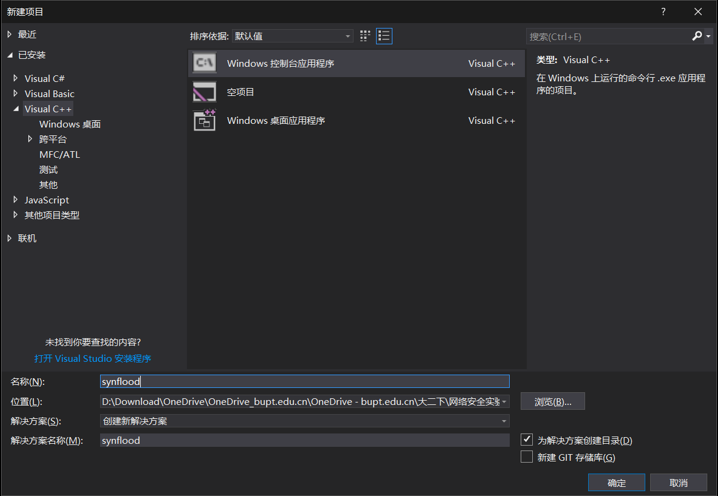Select the Visual C++ tree item
The image size is (718, 496).
48,109
